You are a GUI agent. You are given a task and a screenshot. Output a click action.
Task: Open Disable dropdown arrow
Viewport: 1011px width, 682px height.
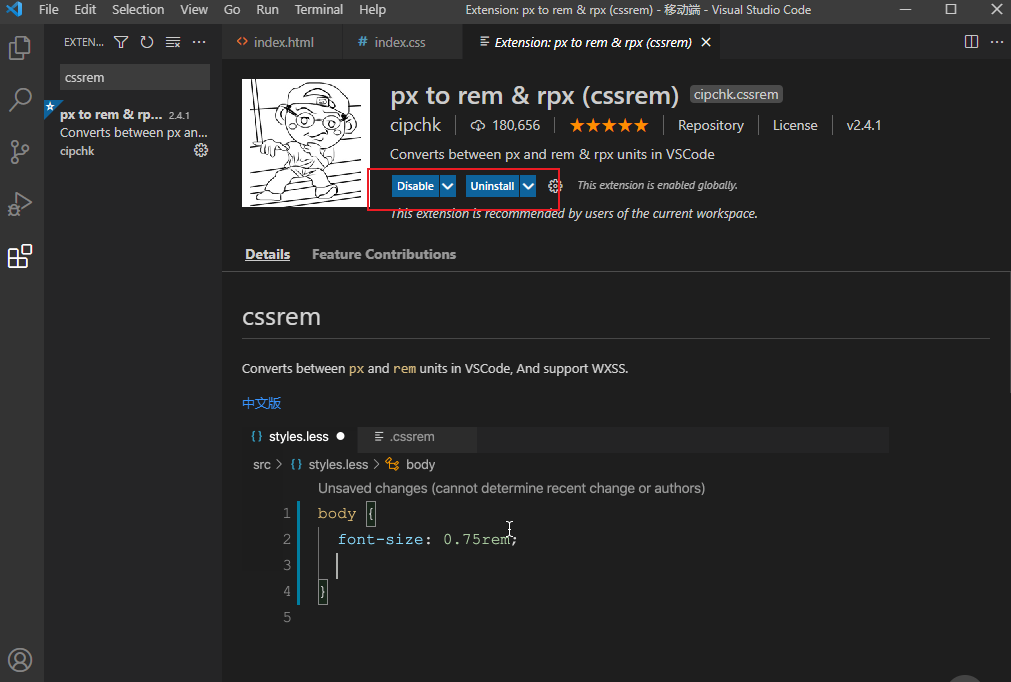(x=447, y=186)
